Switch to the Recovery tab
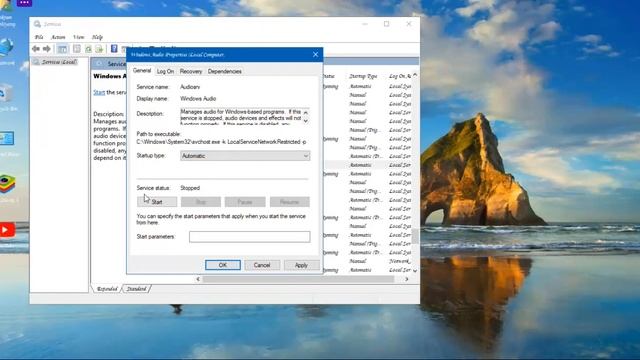This screenshot has width=640, height=360. click(x=191, y=71)
